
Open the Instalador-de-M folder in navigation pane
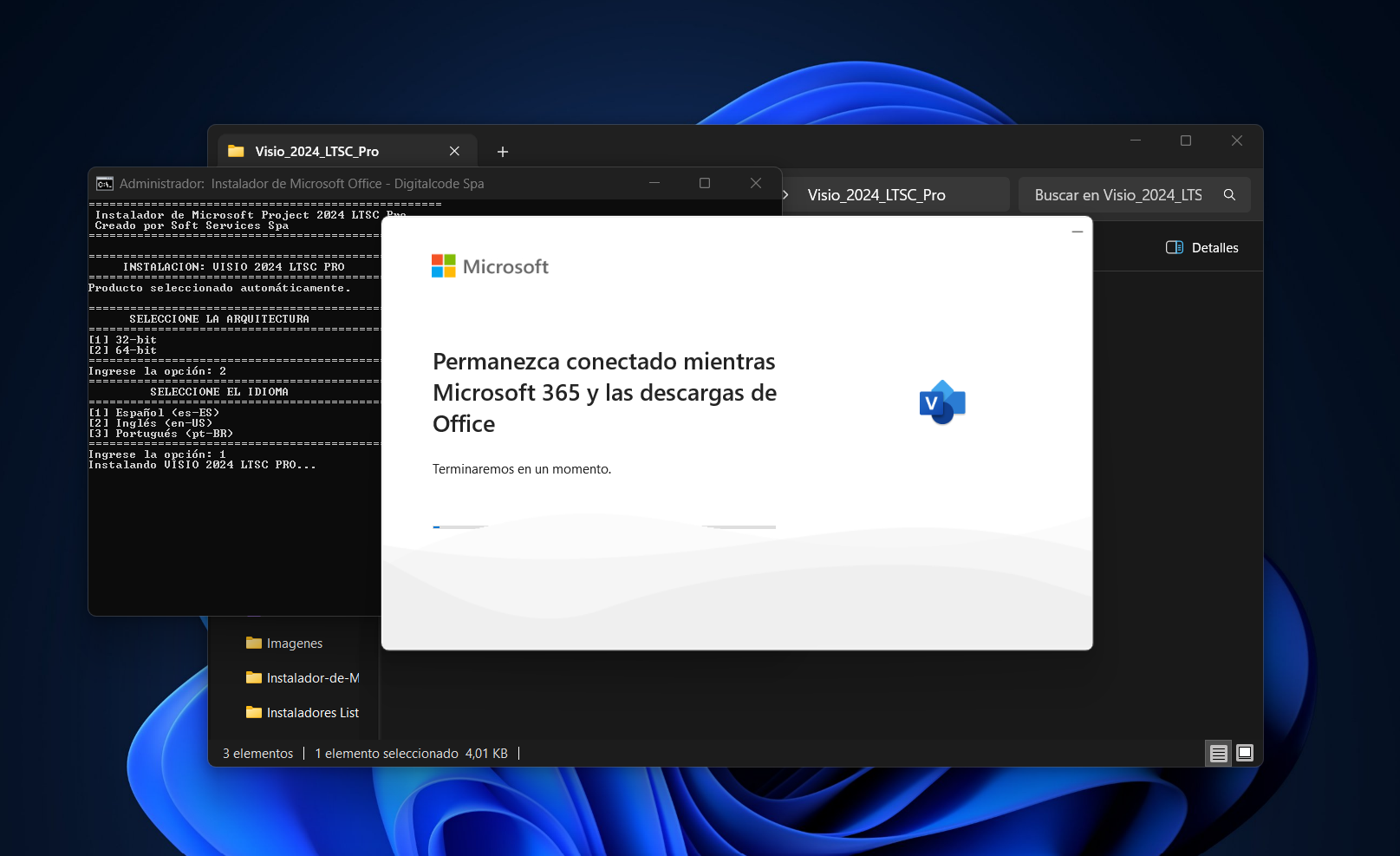[303, 678]
